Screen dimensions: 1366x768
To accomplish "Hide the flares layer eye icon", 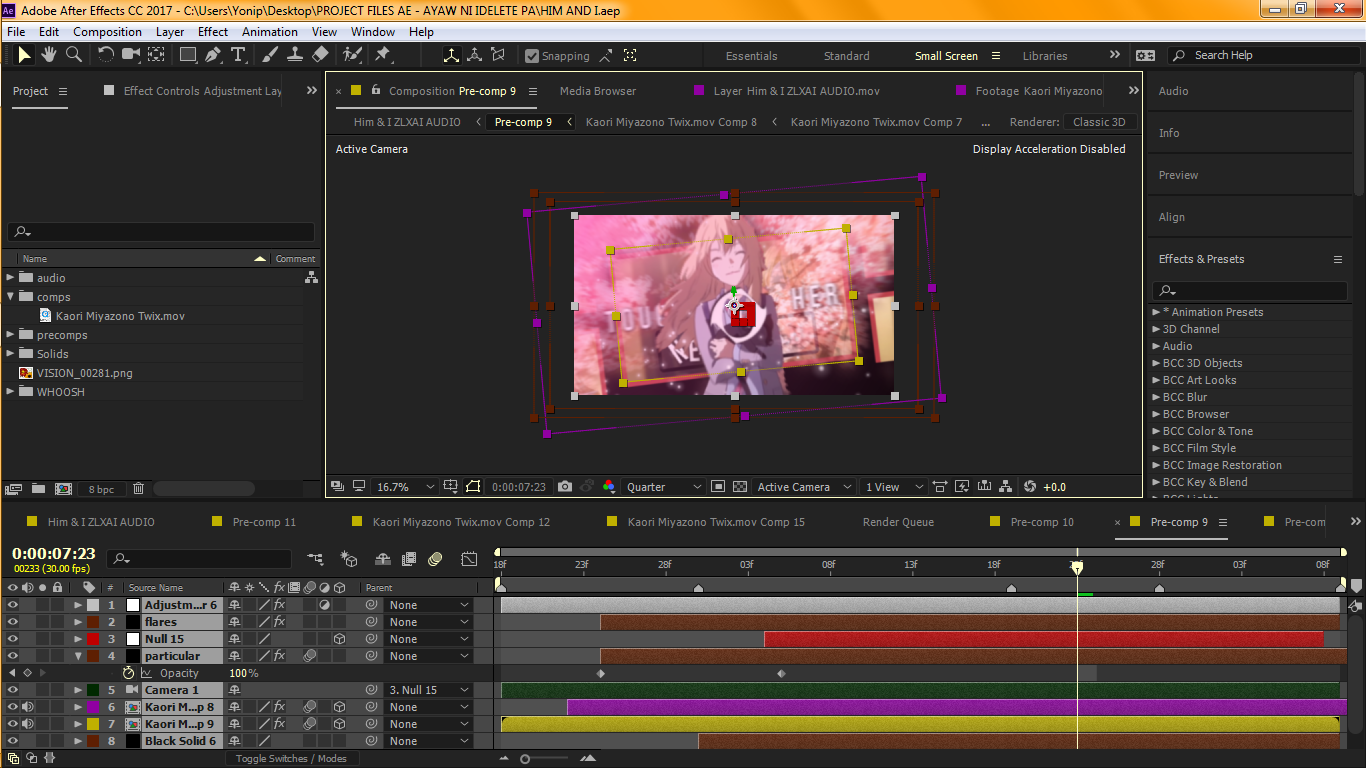I will tap(13, 622).
